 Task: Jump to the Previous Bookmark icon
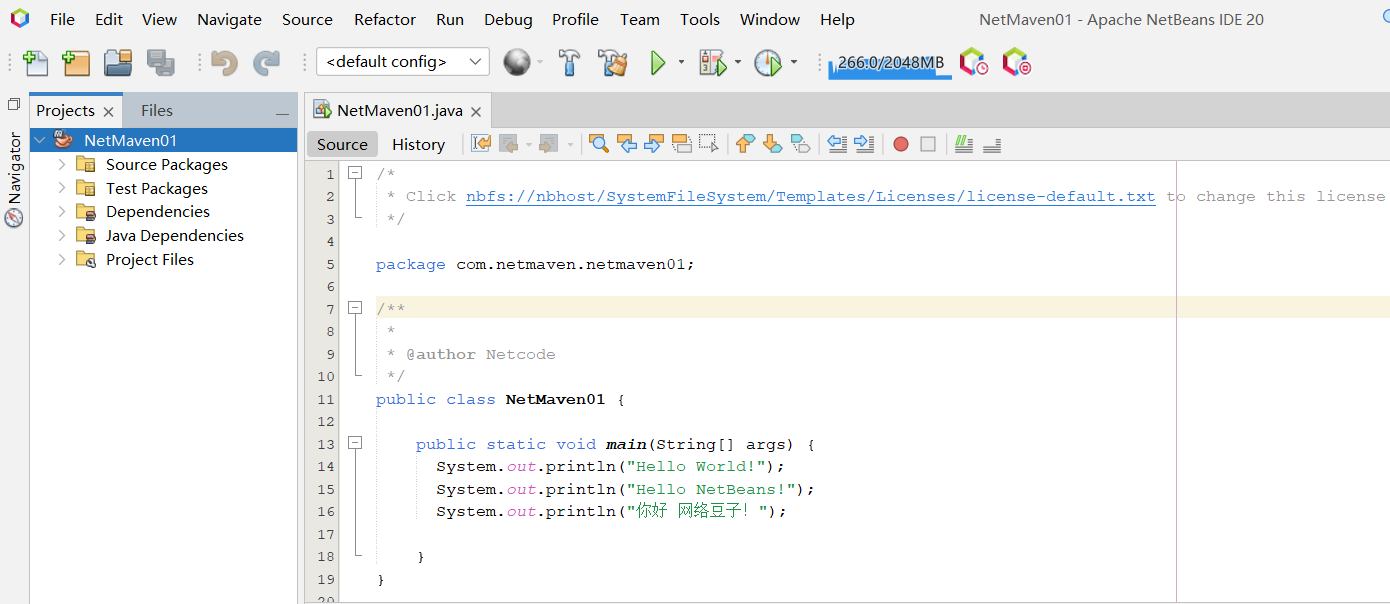pyautogui.click(x=745, y=144)
